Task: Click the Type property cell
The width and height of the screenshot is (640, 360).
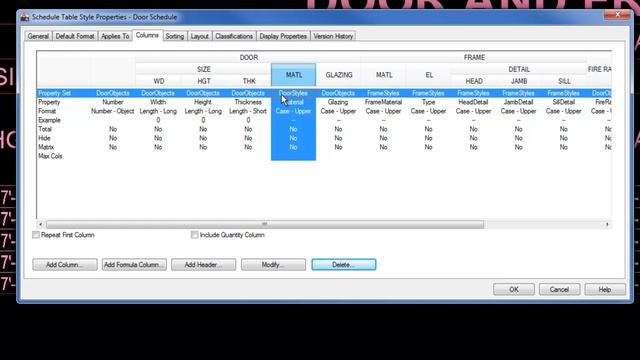Action: [x=428, y=102]
